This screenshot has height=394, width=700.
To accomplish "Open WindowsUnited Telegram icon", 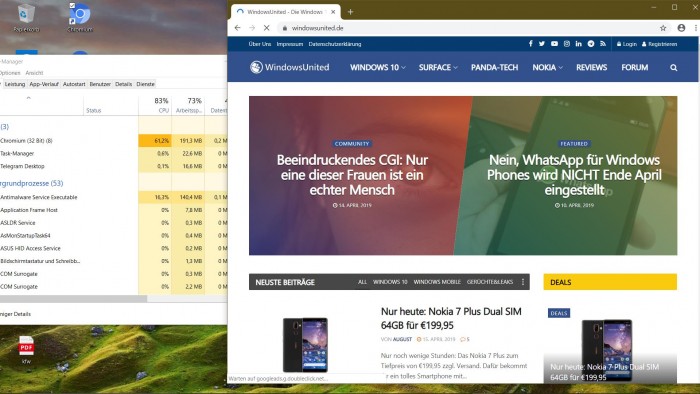I will point(591,44).
